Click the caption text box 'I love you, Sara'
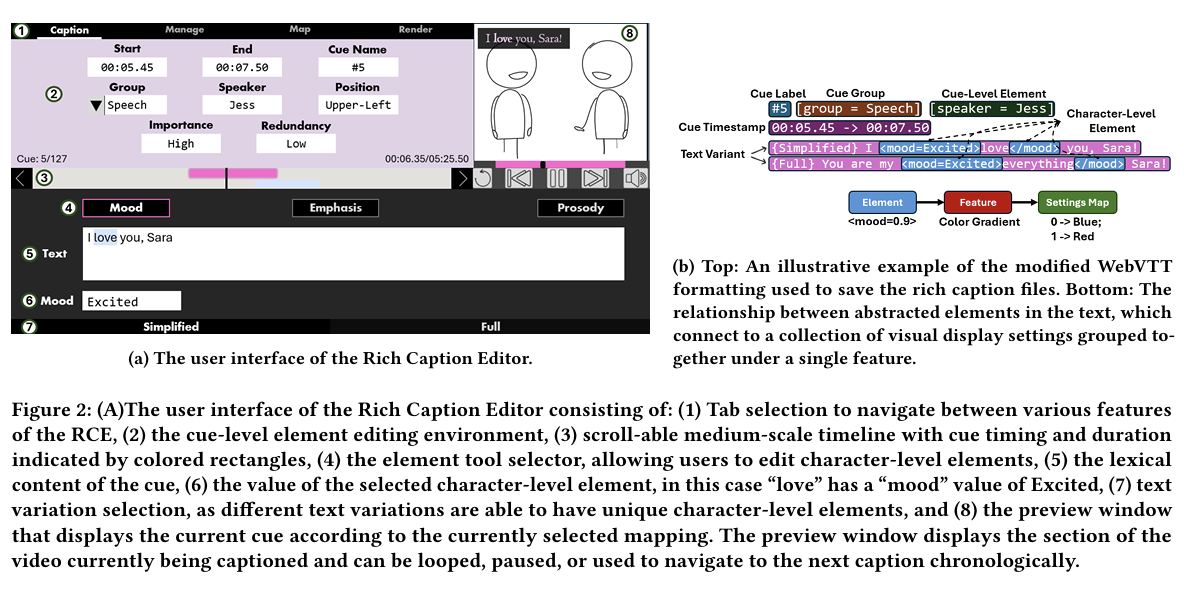This screenshot has height=600, width=1192. (353, 253)
